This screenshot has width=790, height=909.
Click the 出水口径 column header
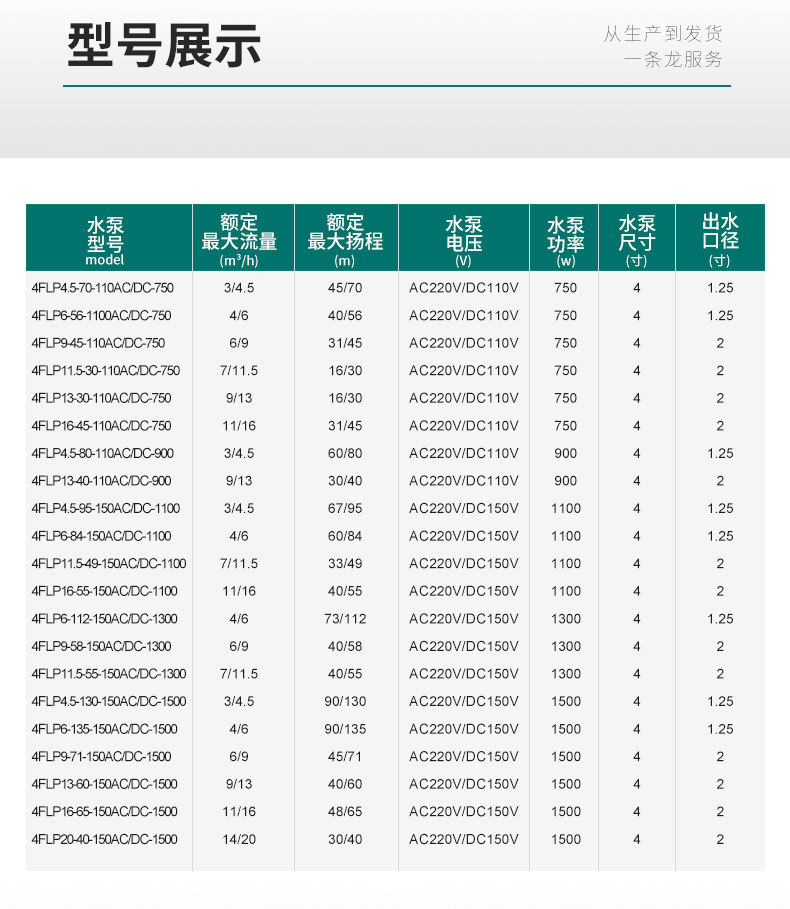point(720,240)
